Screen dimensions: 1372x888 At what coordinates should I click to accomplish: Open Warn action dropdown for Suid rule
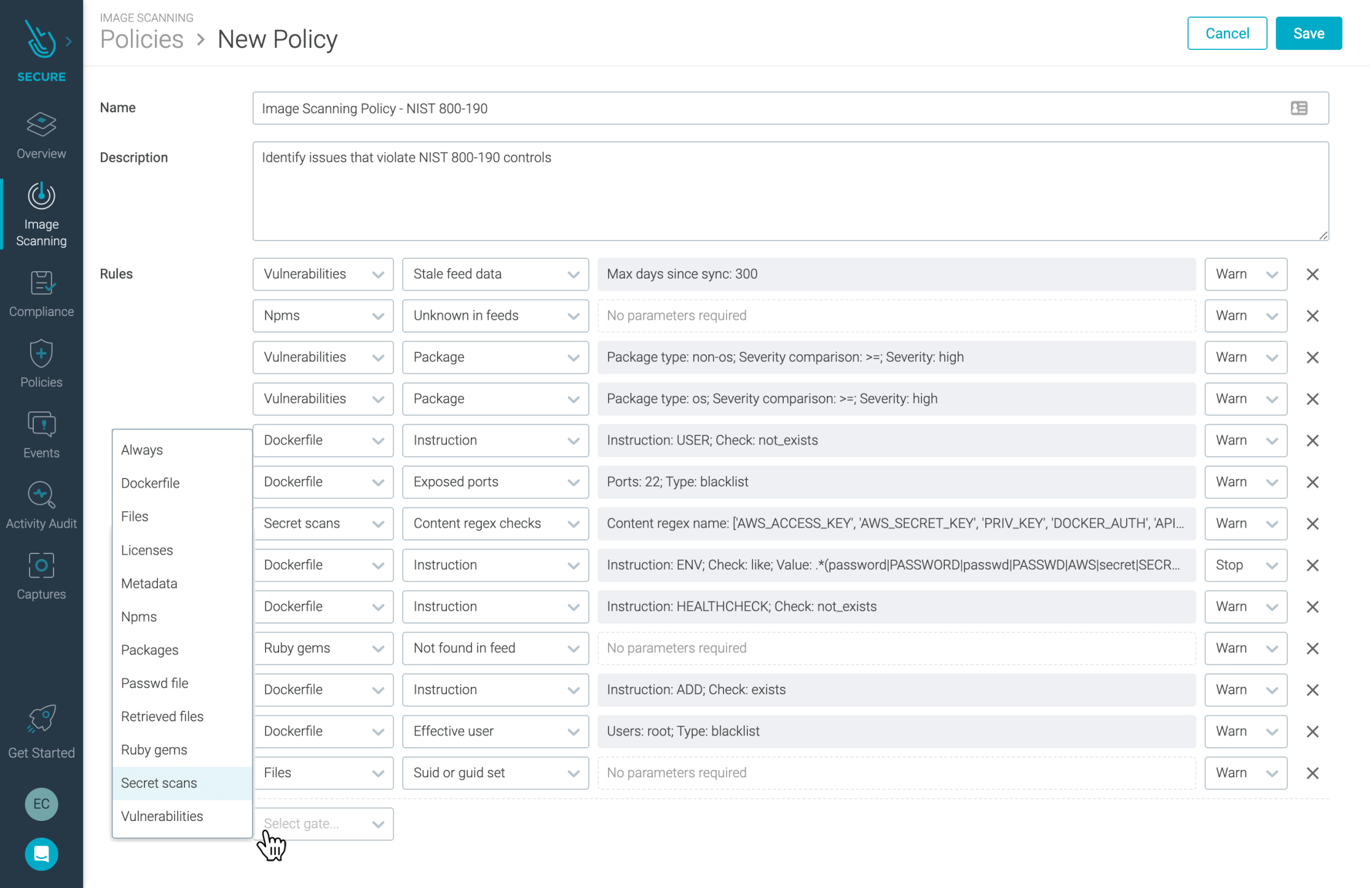(x=1246, y=773)
